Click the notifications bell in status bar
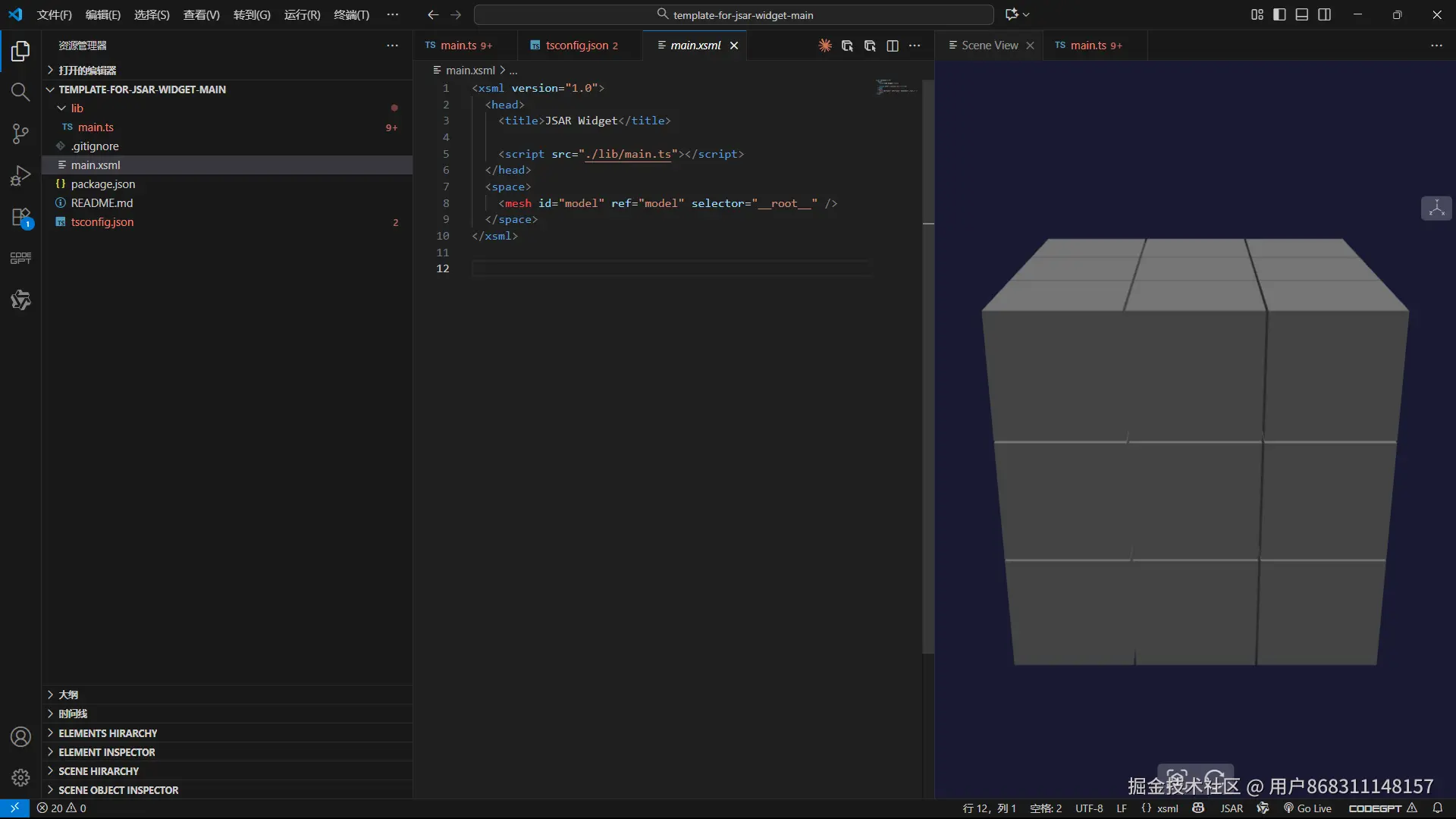 [x=1437, y=808]
